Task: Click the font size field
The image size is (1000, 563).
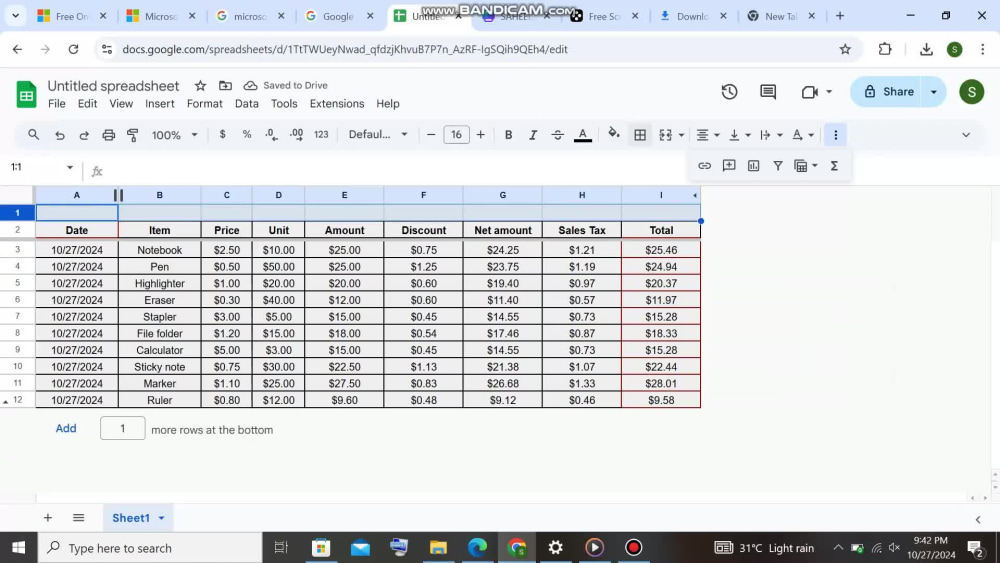Action: click(456, 135)
